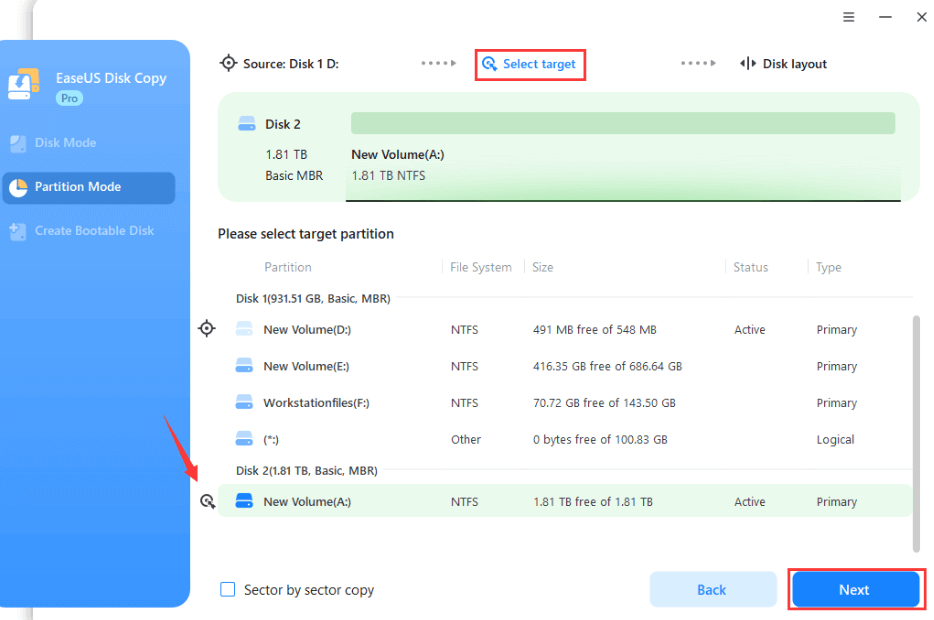
Task: Enable Sector by sector copy checkbox
Action: [228, 590]
